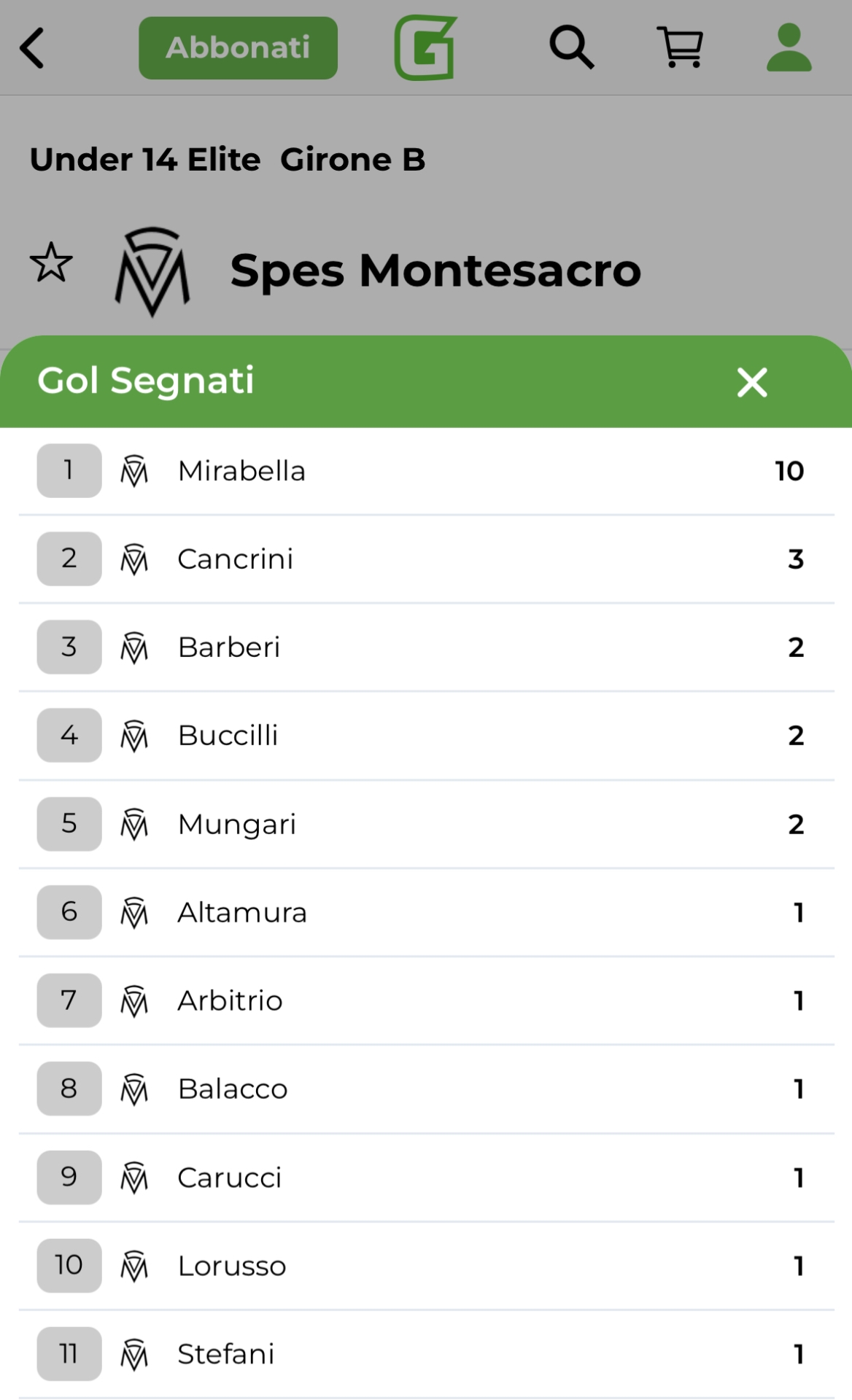Select scorer Cancrini
The width and height of the screenshot is (852, 1400).
235,559
